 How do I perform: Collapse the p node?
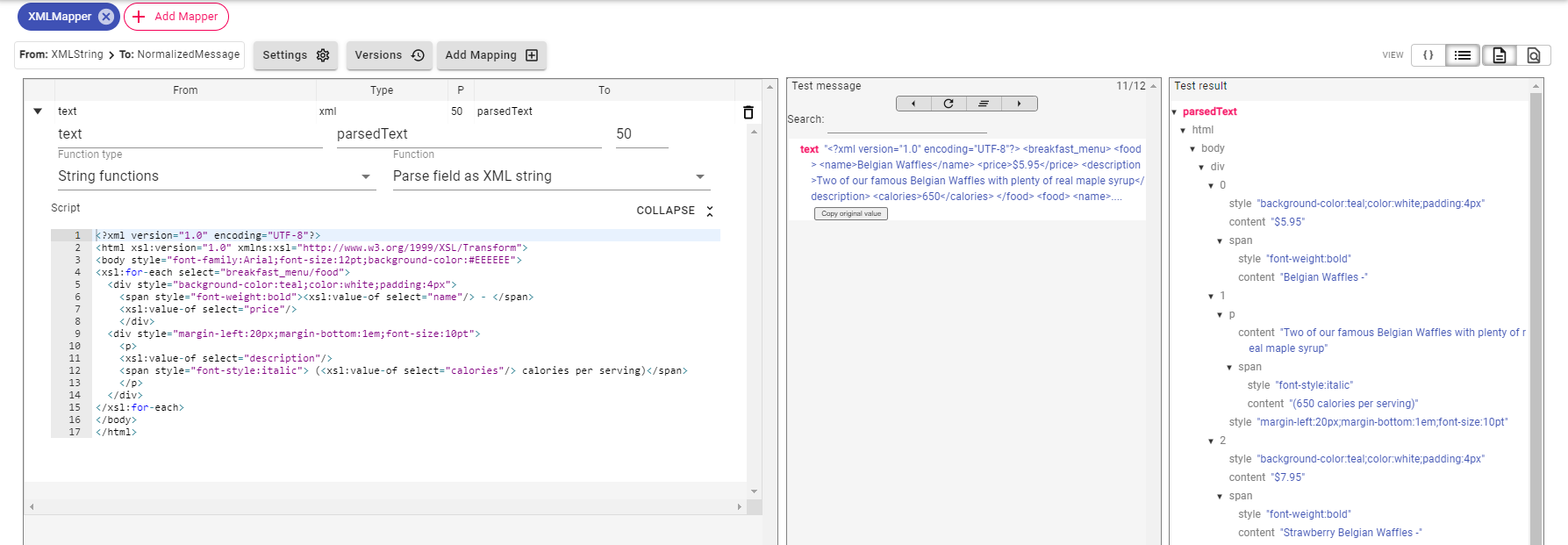click(x=1220, y=315)
